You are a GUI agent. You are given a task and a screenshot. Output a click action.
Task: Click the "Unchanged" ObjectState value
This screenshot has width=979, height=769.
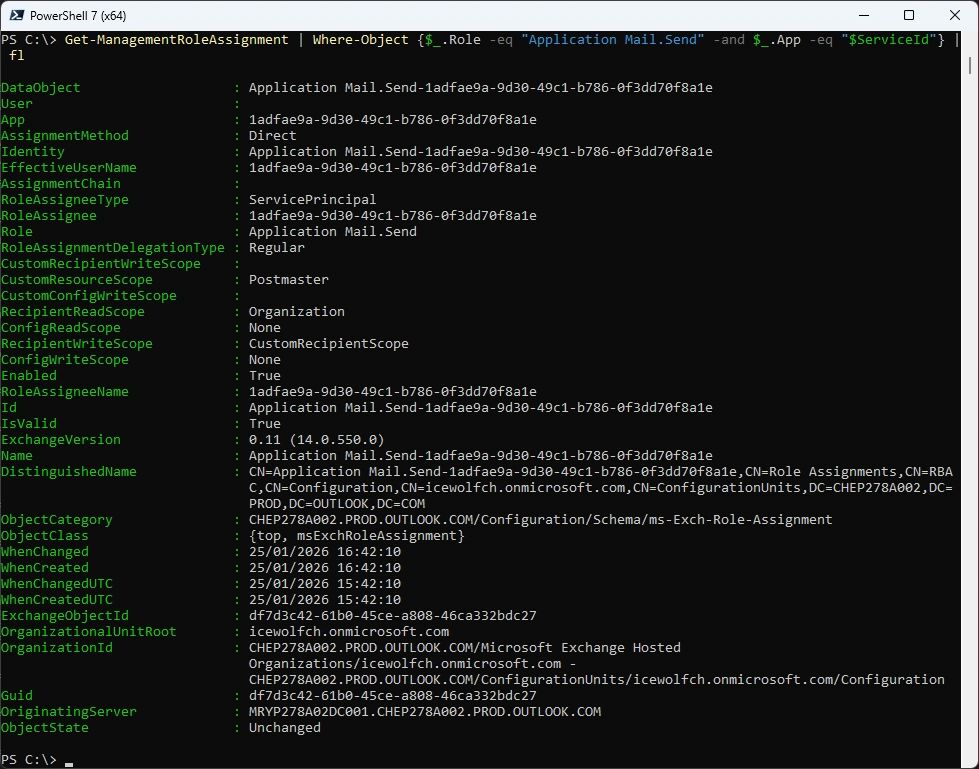tap(284, 728)
